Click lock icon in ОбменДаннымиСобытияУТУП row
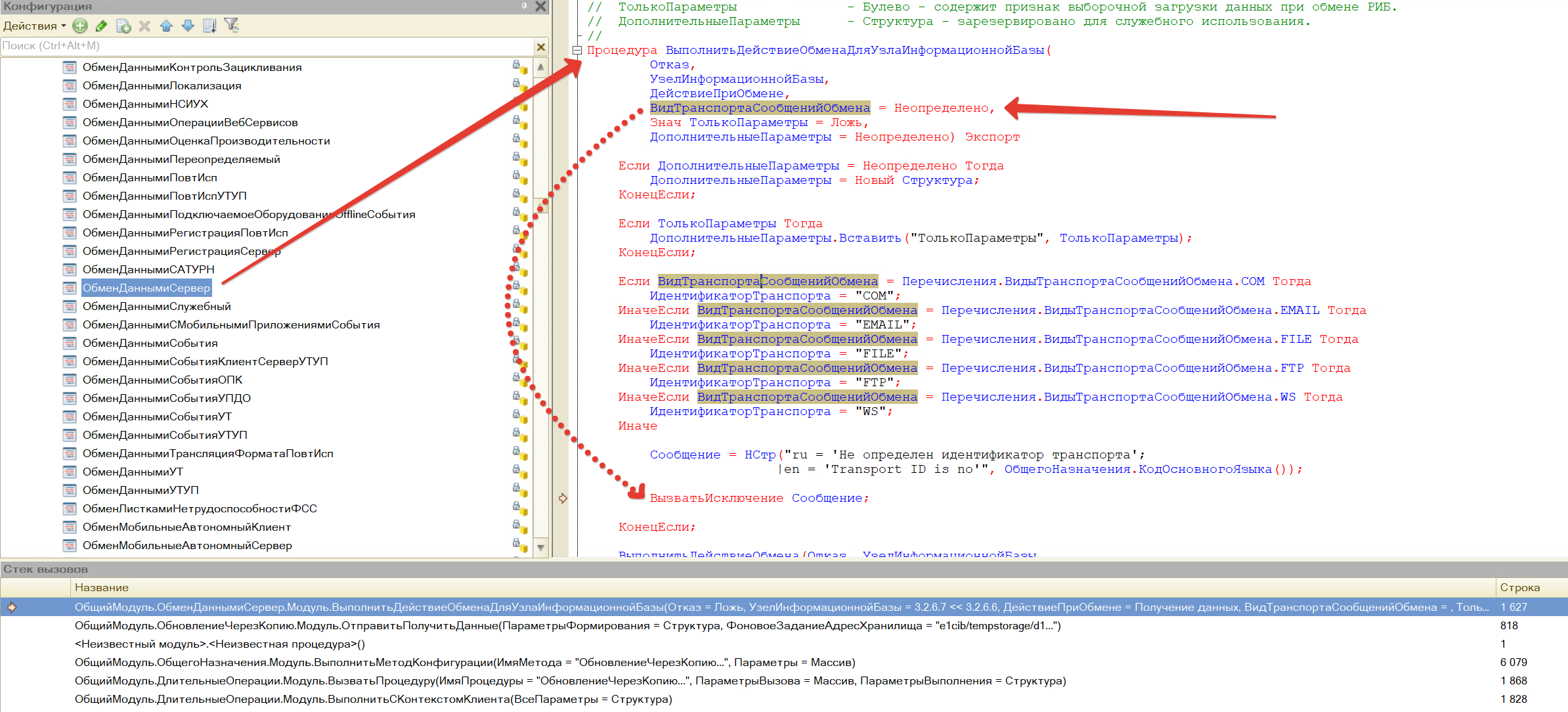The image size is (1568, 712). 519,434
